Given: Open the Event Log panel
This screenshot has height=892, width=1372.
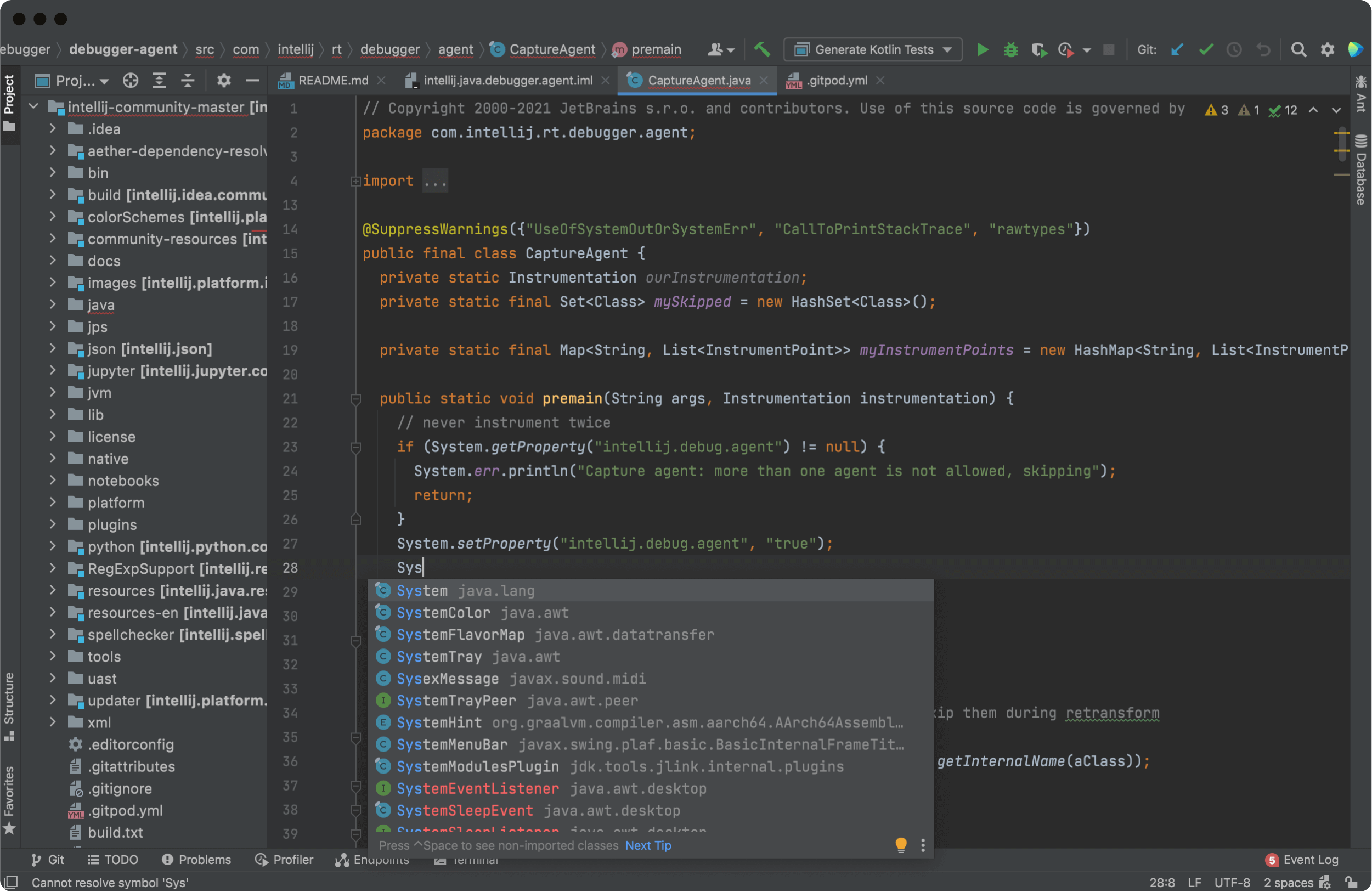Looking at the screenshot, I should pos(1302,859).
